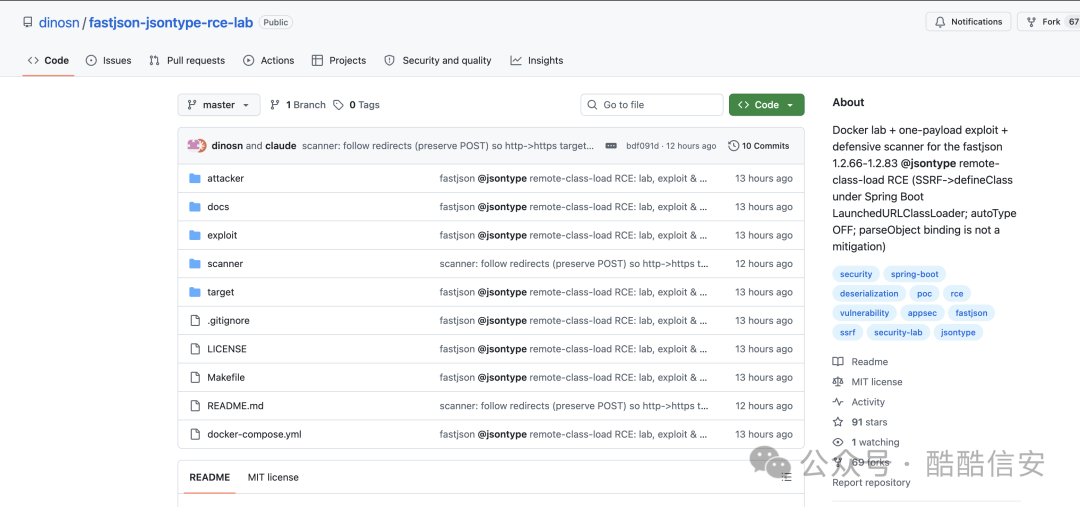Click the repository book icon beside dinosn
The image size is (1080, 507).
coord(28,22)
